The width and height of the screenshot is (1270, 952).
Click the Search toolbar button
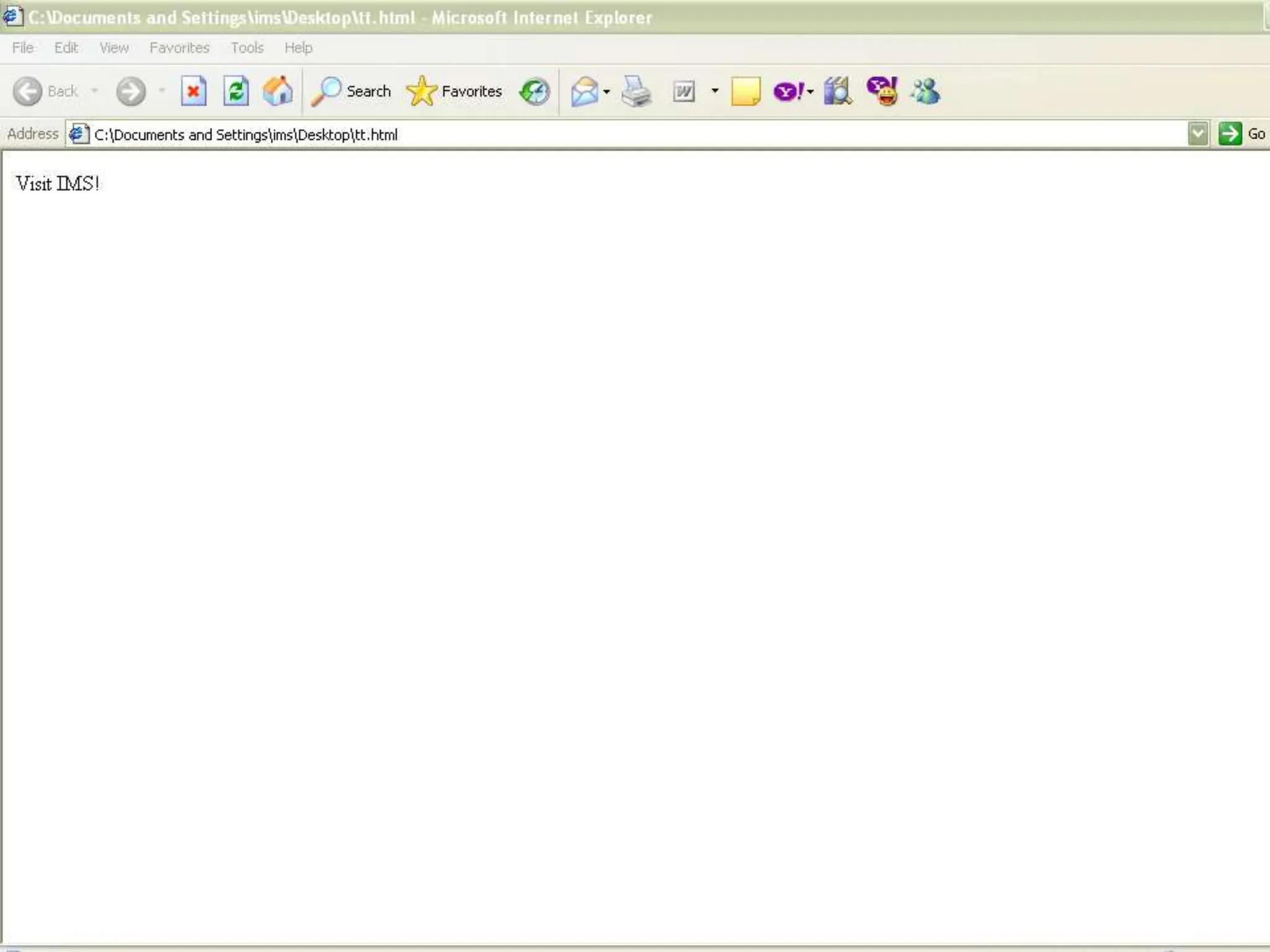click(x=352, y=92)
